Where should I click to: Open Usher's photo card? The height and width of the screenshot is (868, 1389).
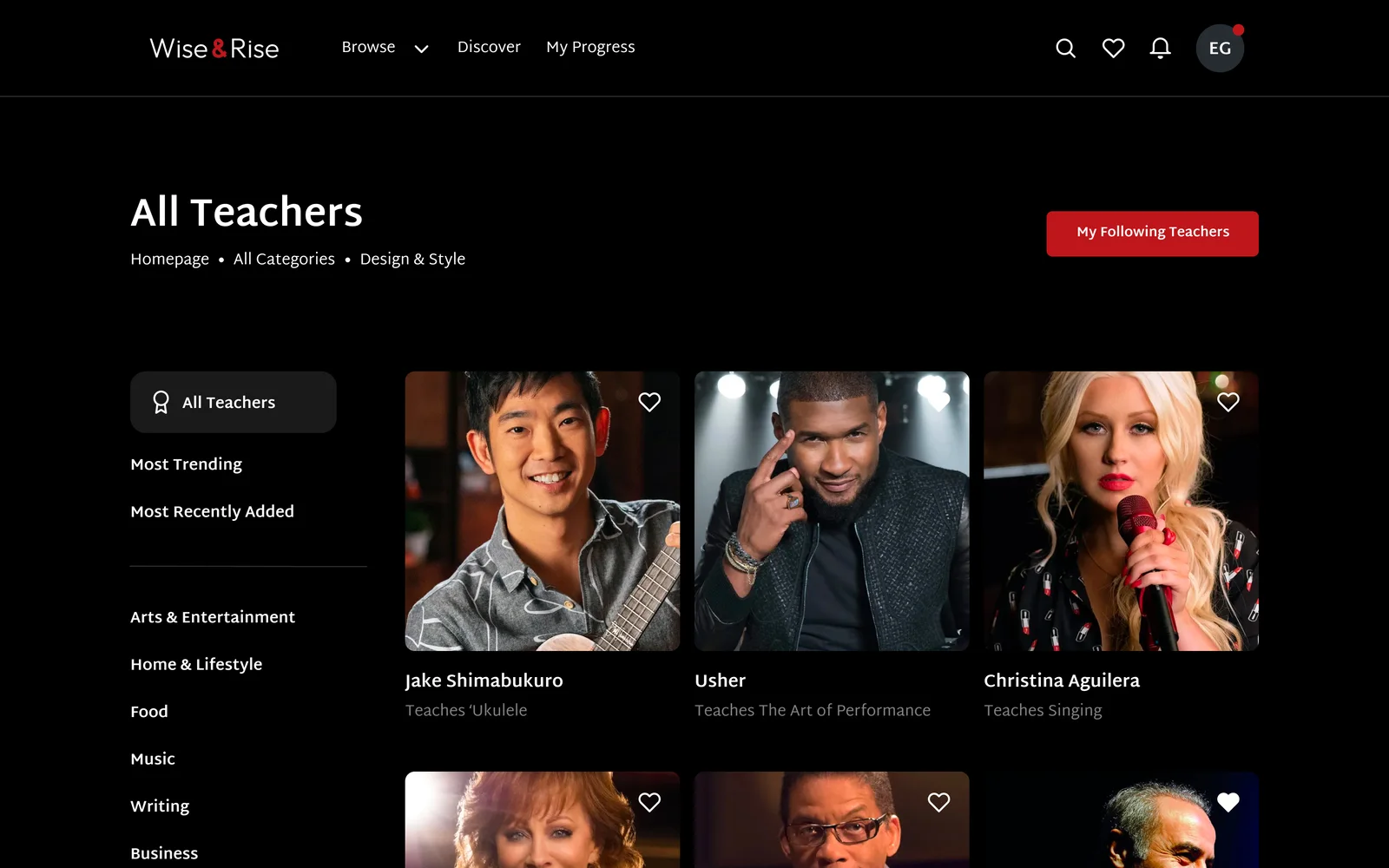[832, 511]
